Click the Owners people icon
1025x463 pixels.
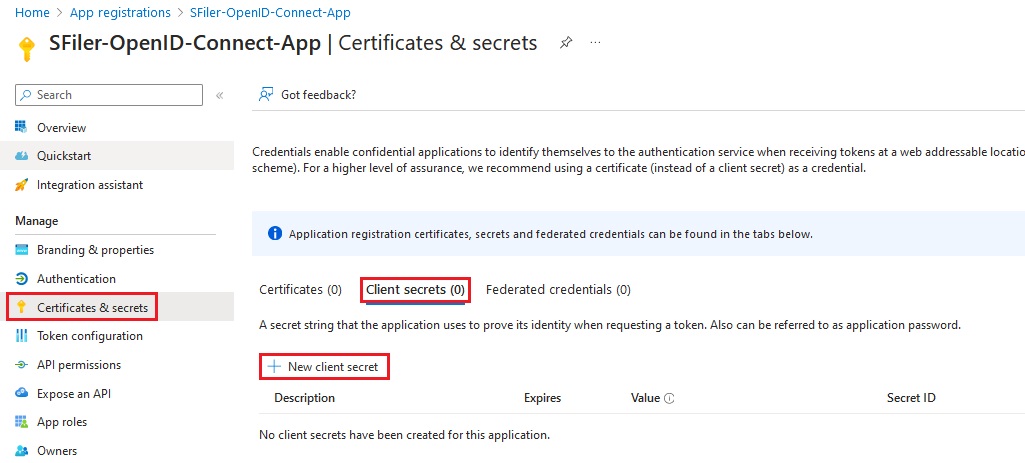pos(22,451)
